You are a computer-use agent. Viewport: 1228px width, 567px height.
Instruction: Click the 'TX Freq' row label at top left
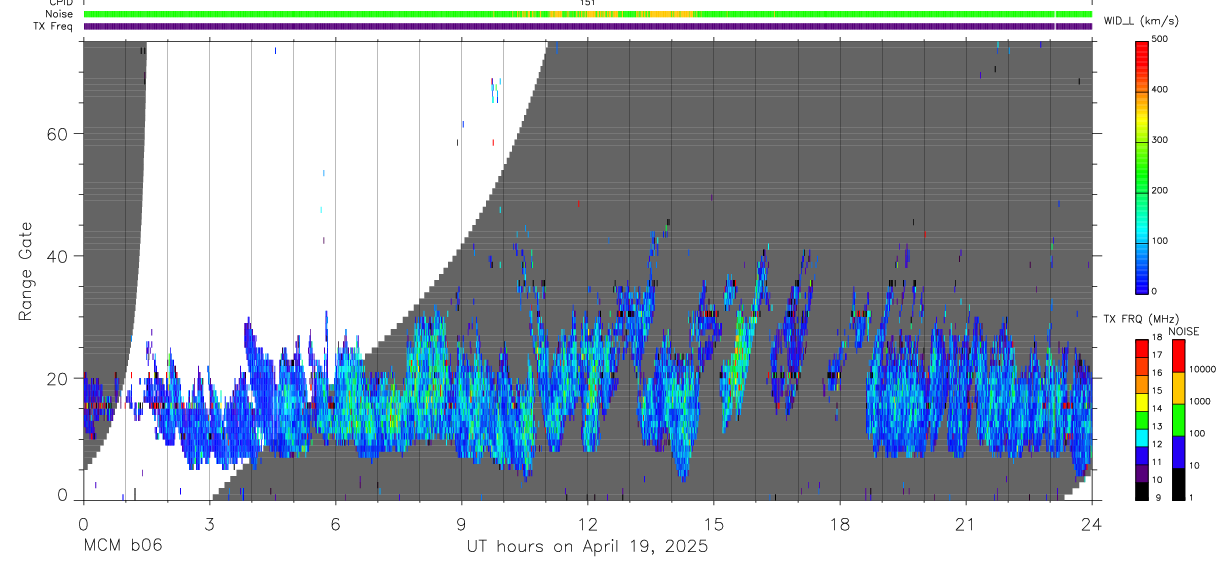(x=54, y=26)
